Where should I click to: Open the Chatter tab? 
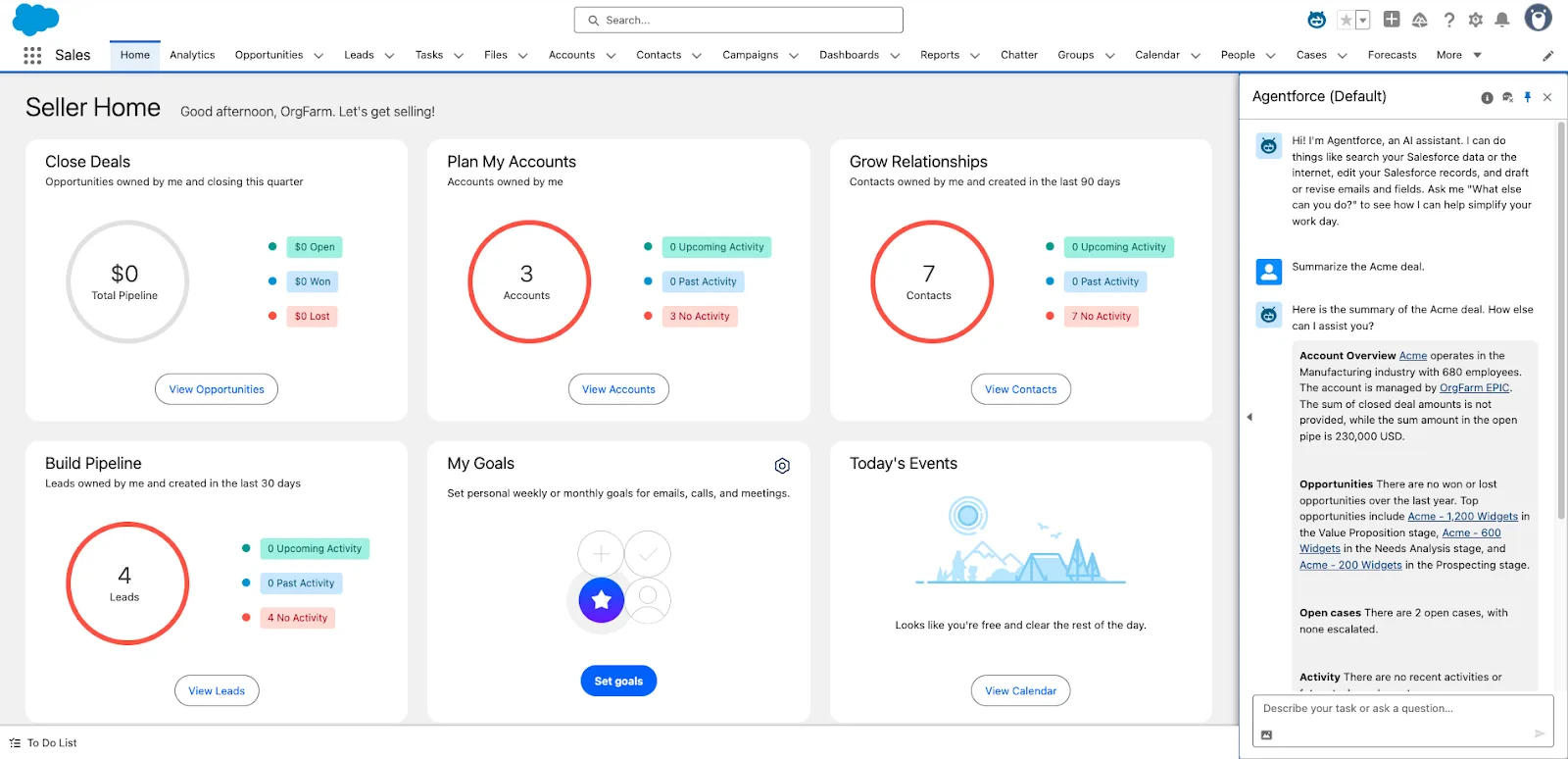coord(1019,55)
